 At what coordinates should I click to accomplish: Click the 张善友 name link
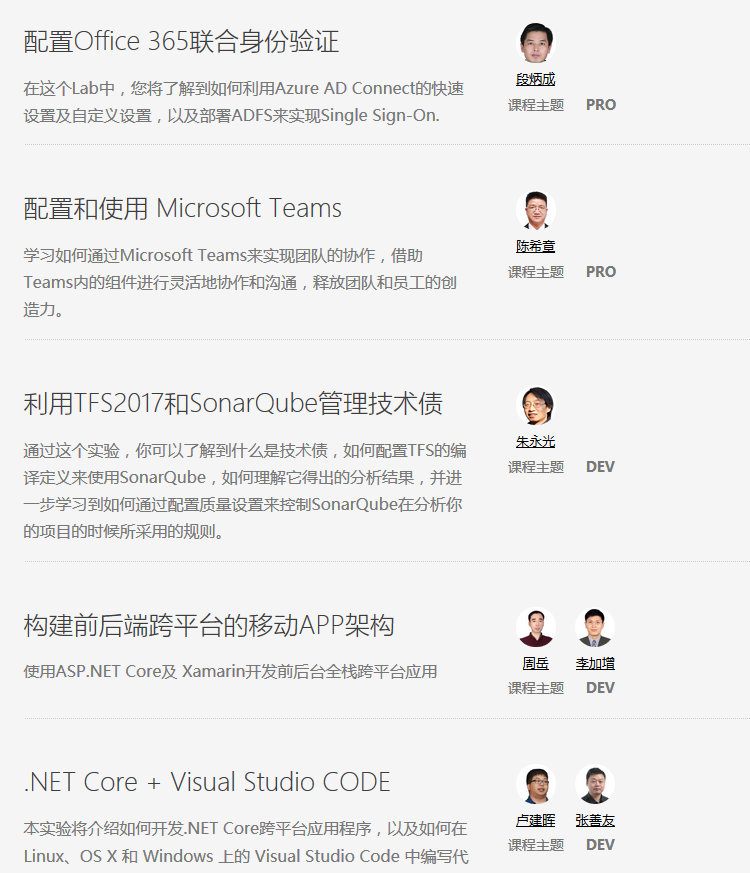click(595, 820)
